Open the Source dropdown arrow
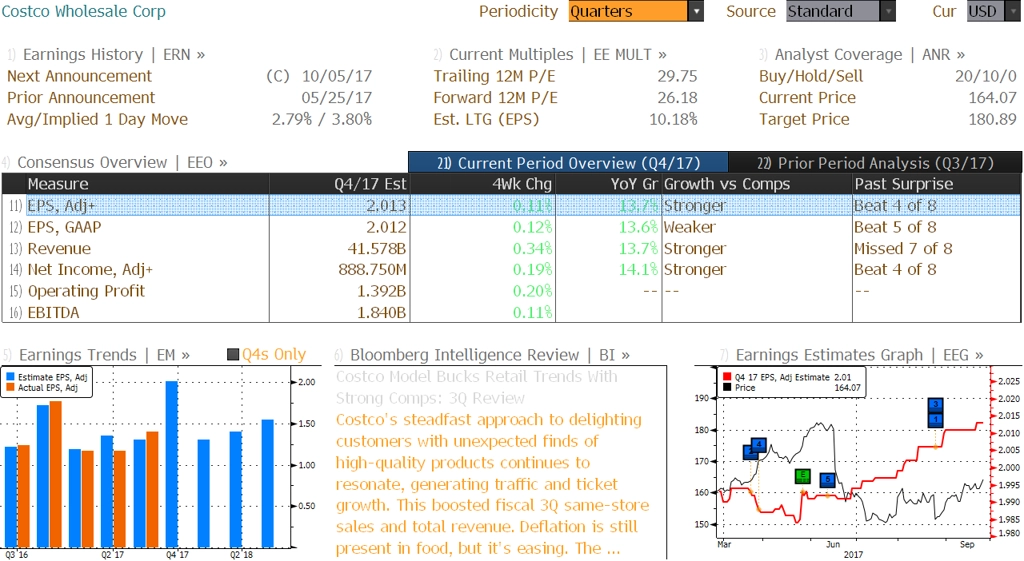 [888, 11]
